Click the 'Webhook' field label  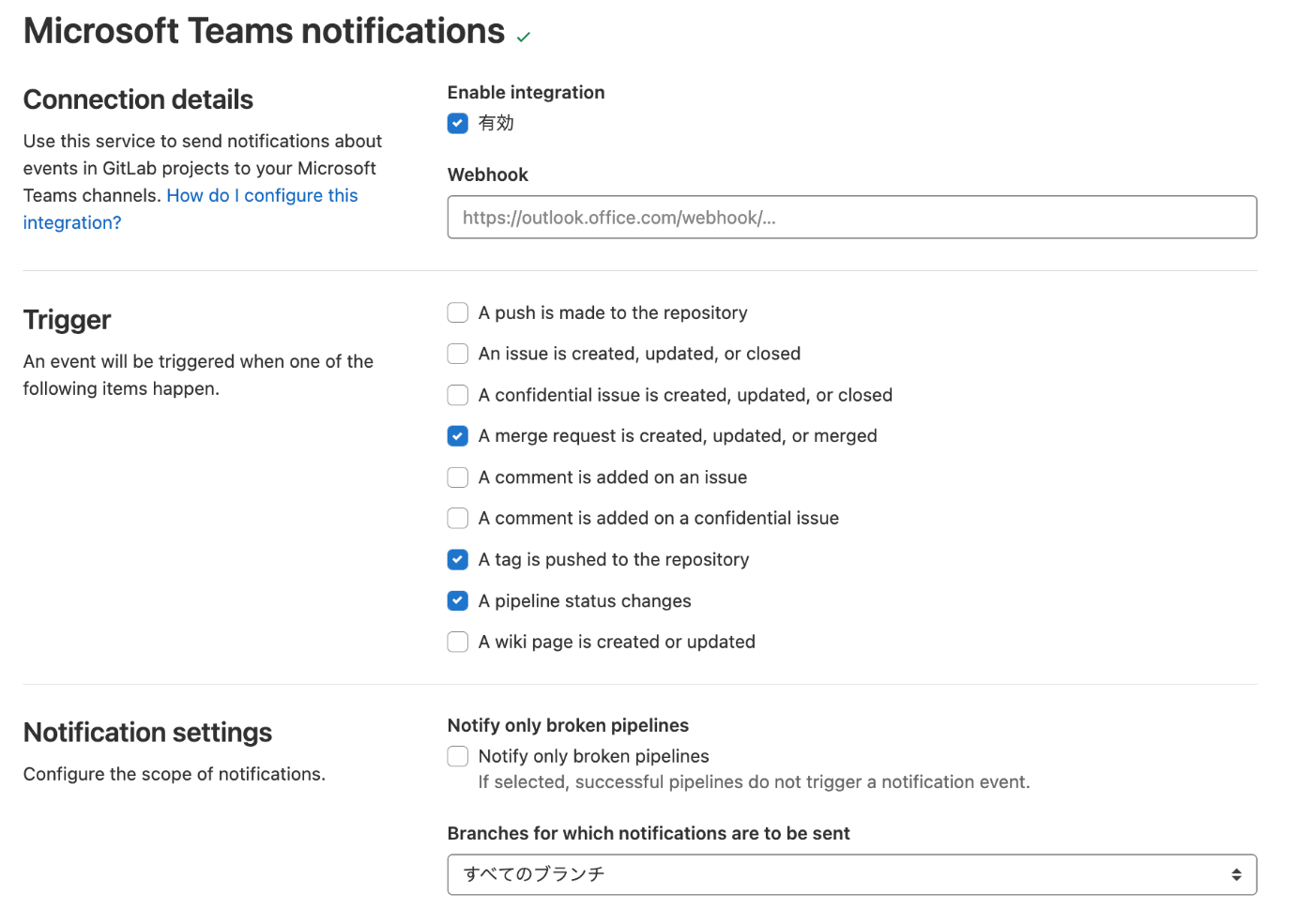pyautogui.click(x=488, y=174)
